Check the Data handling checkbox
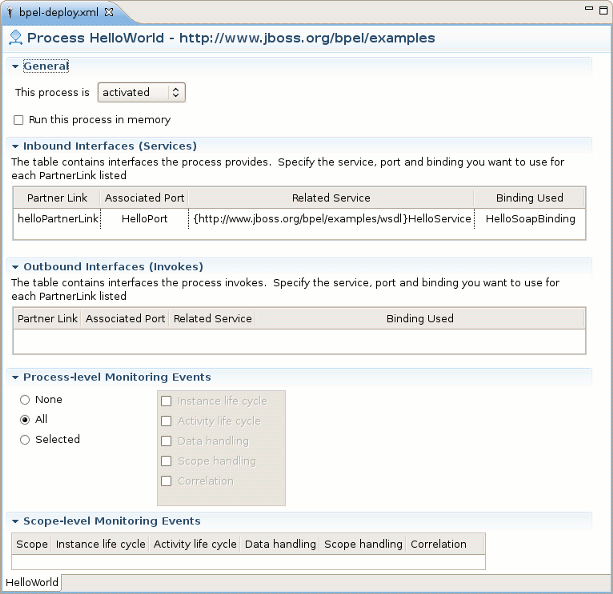 pyautogui.click(x=167, y=441)
